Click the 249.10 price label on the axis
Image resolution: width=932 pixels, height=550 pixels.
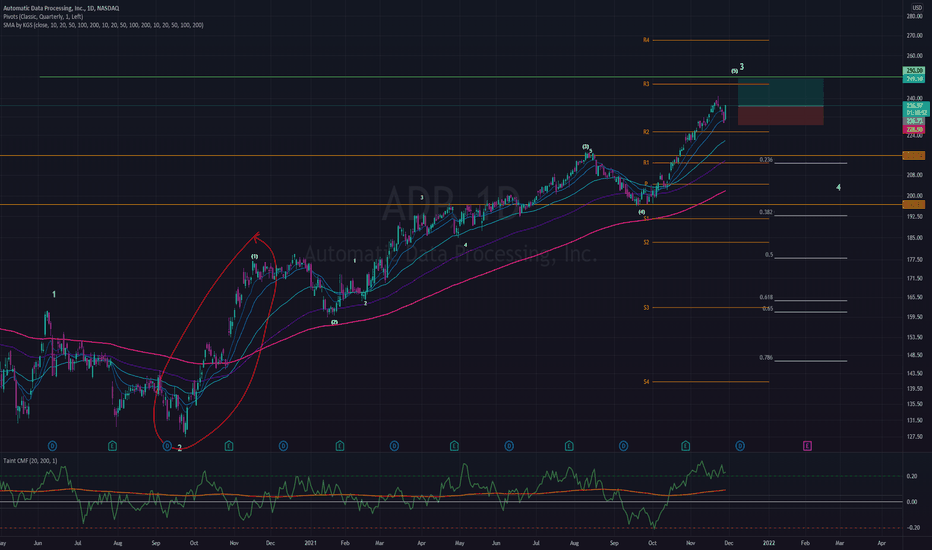pos(914,78)
